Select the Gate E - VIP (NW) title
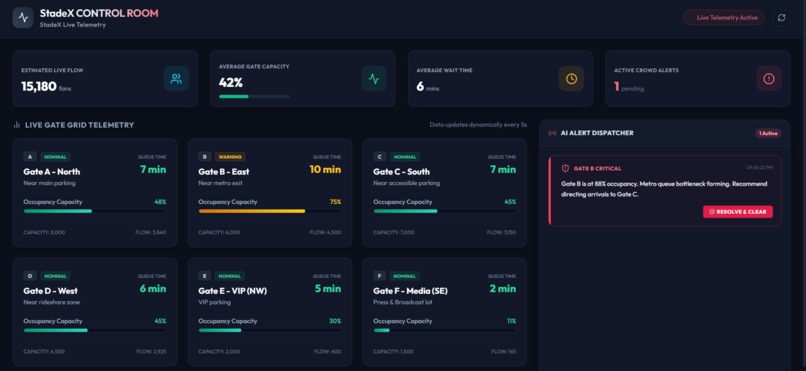Image resolution: width=806 pixels, height=371 pixels. coord(232,291)
